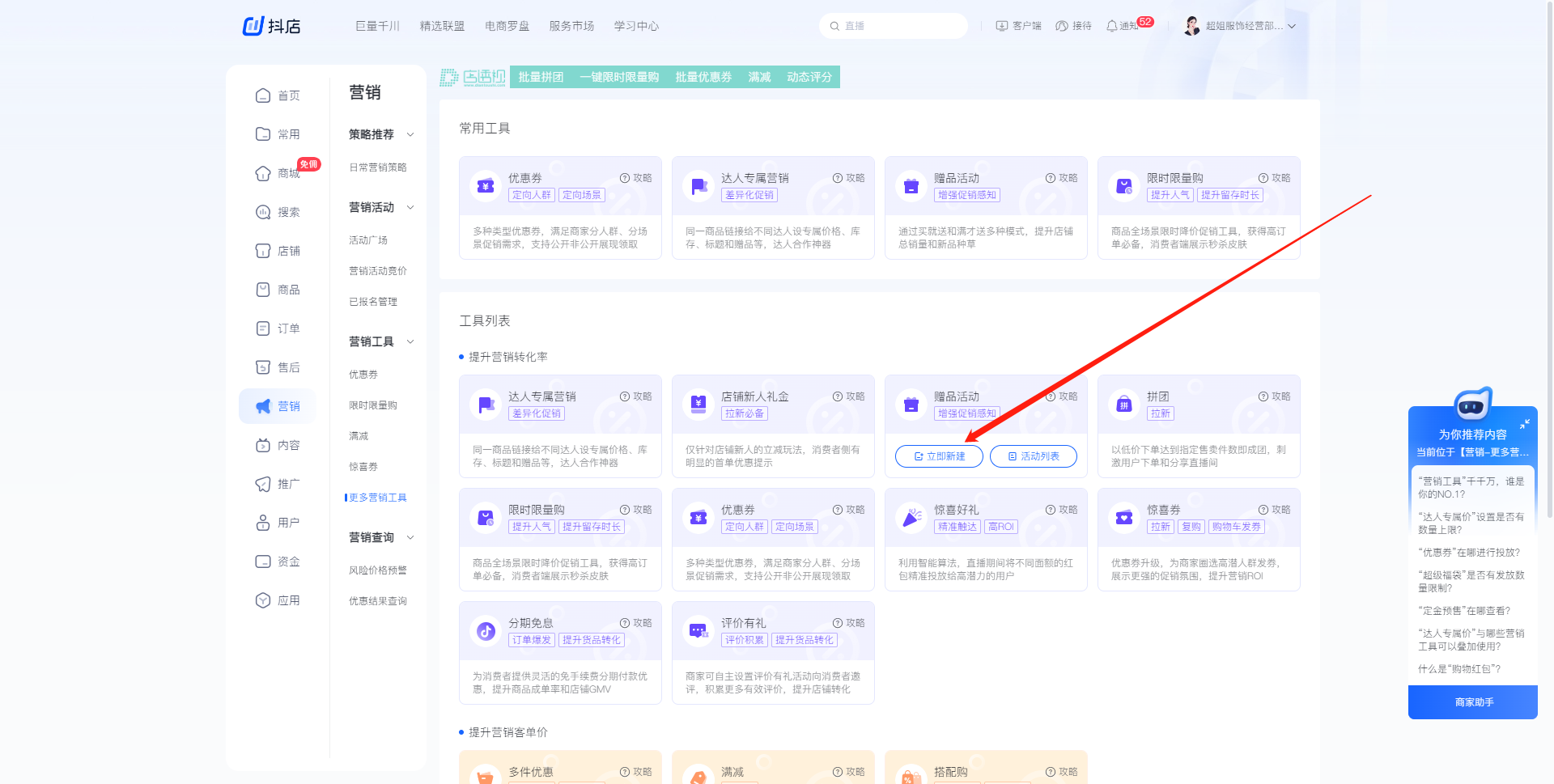Image resolution: width=1554 pixels, height=784 pixels.
Task: Open 优惠结果查询 submenu item
Action: coord(377,601)
